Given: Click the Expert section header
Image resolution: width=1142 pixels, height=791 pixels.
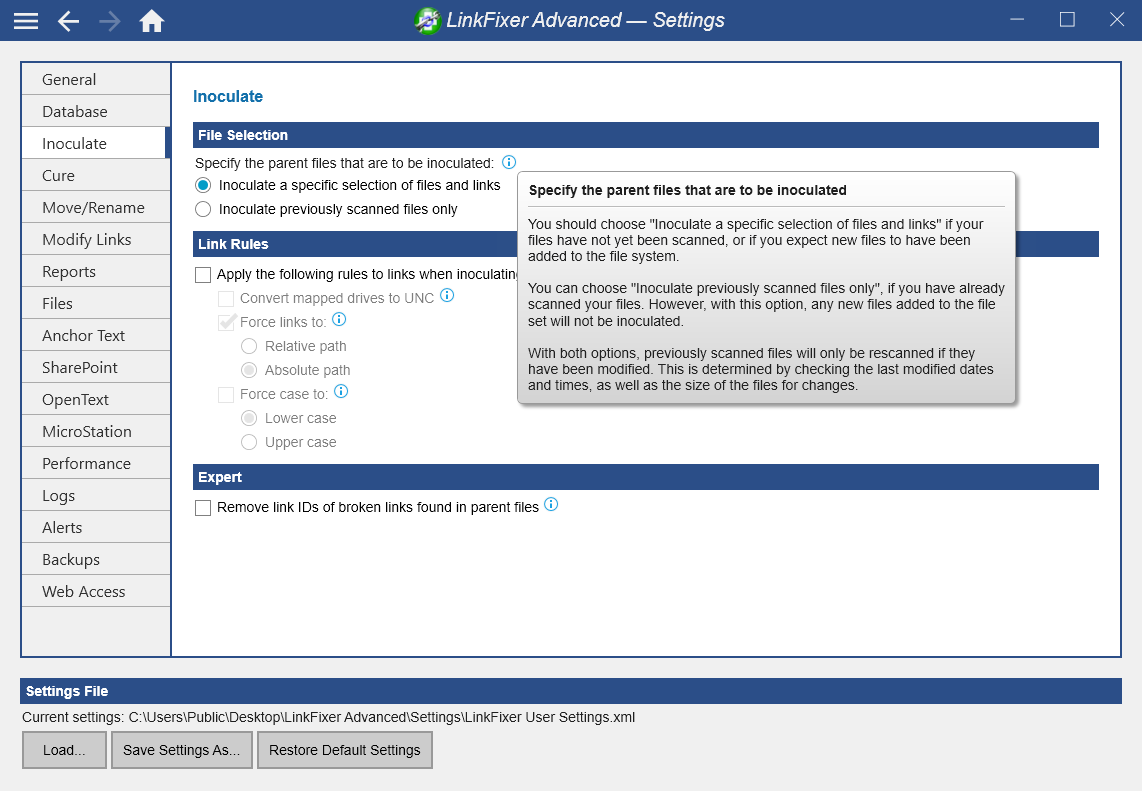Looking at the screenshot, I should click(x=645, y=477).
